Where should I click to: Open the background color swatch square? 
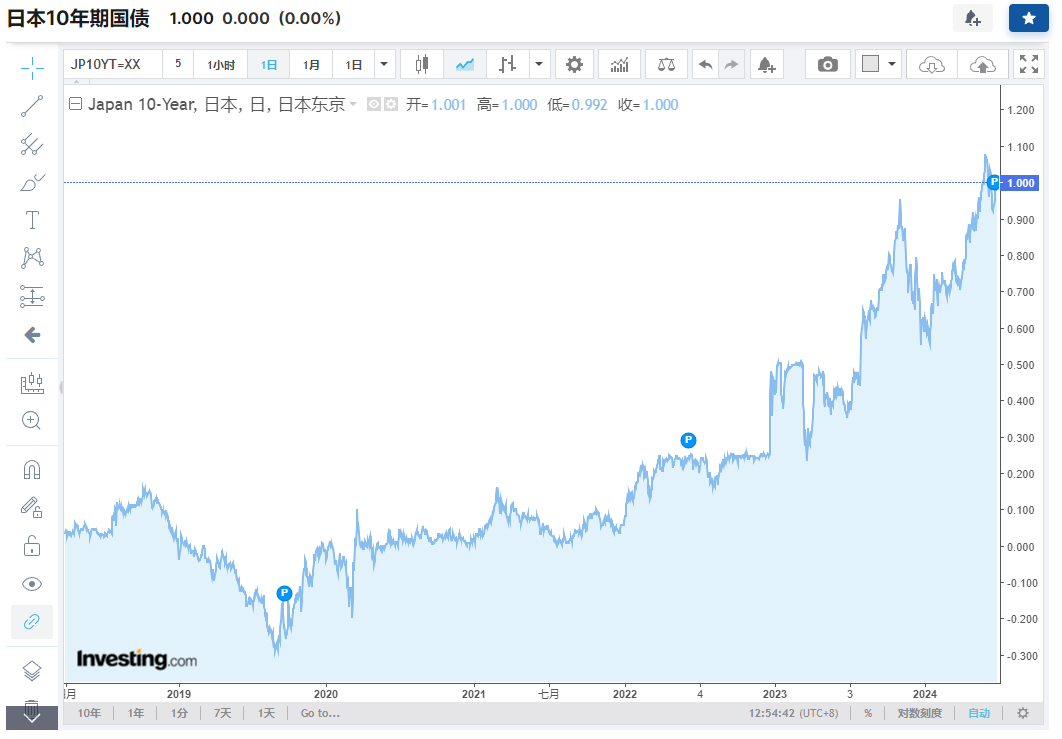point(870,64)
